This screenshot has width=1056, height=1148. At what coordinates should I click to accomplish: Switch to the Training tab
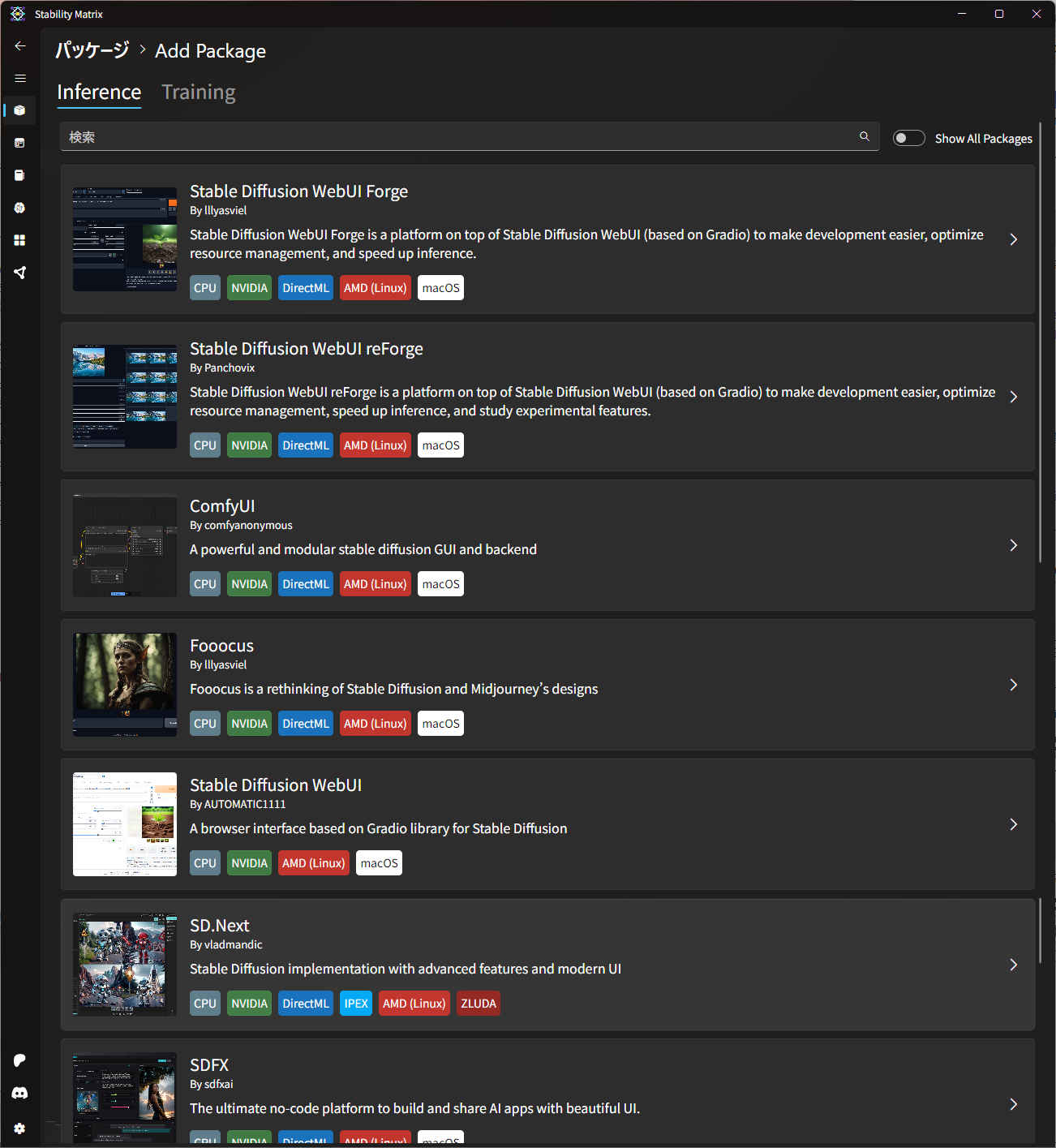[198, 92]
